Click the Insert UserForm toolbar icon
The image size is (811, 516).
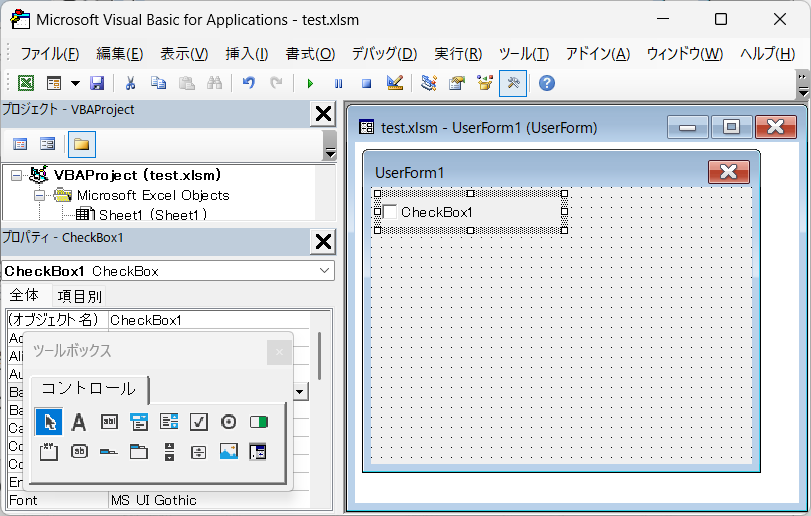[54, 83]
